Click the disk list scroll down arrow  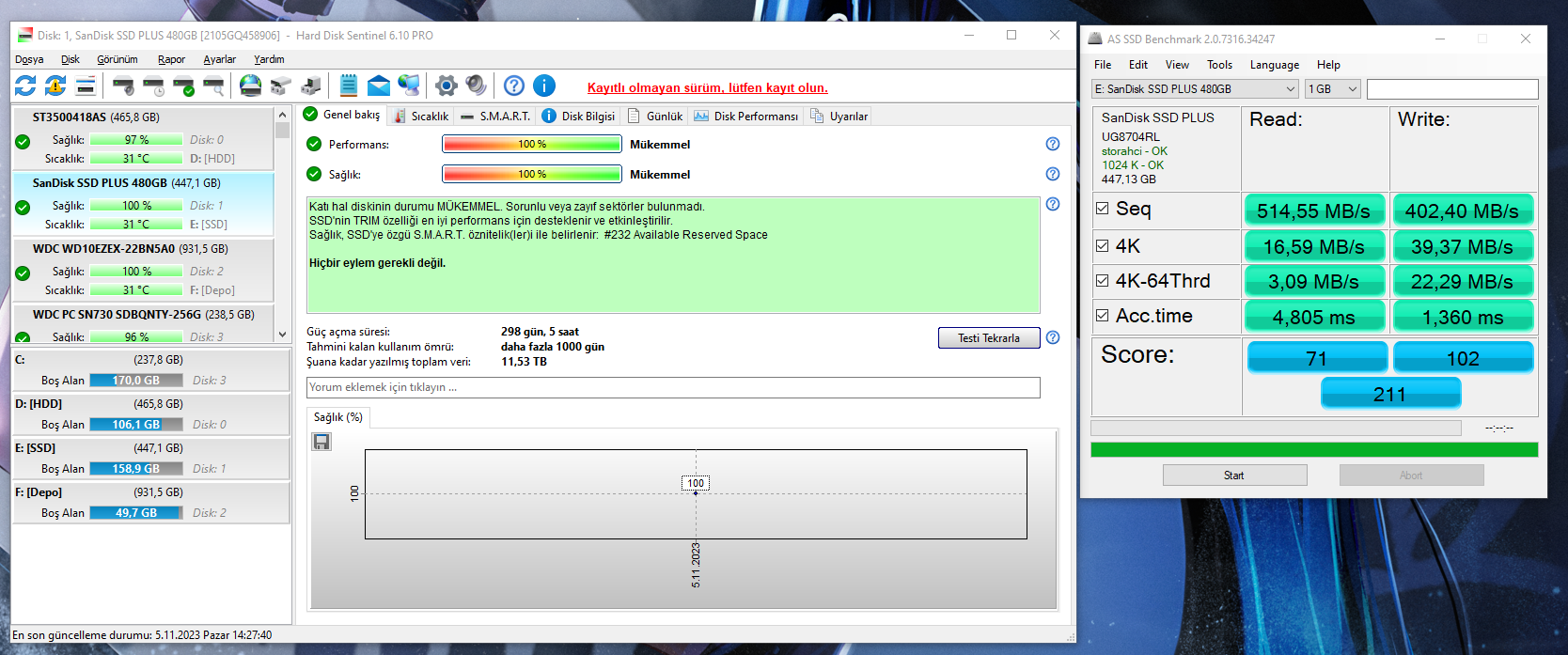click(282, 335)
